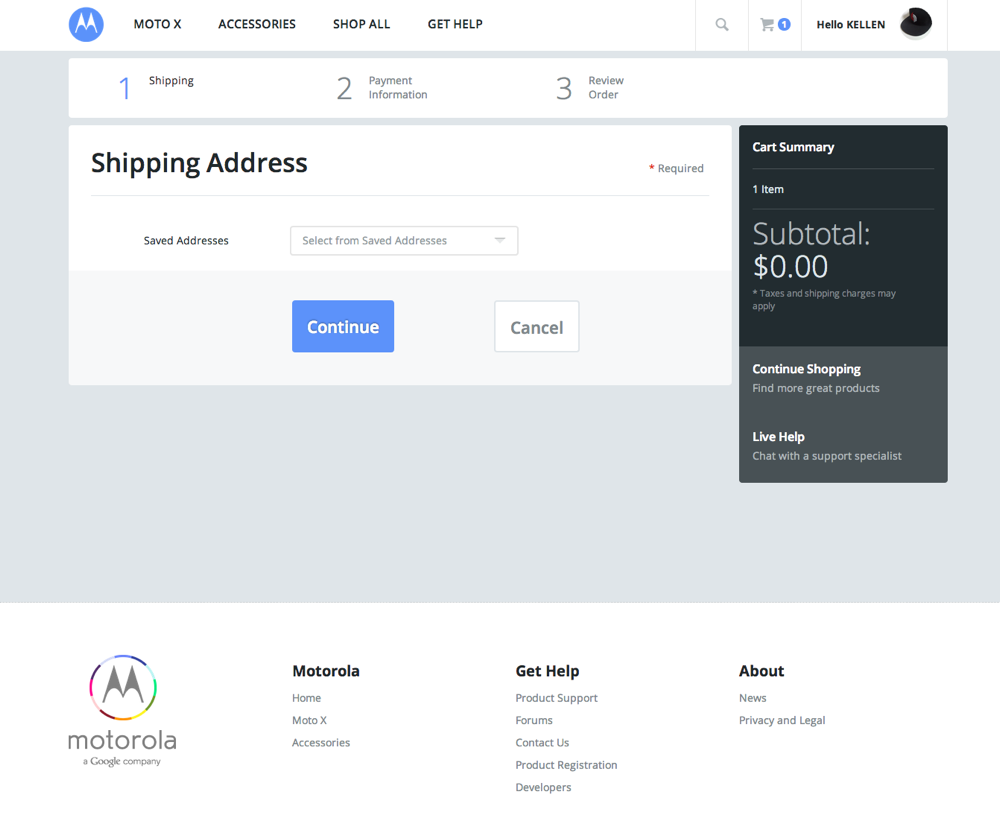The height and width of the screenshot is (833, 1000).
Task: Open Product Support footer link
Action: (x=556, y=698)
